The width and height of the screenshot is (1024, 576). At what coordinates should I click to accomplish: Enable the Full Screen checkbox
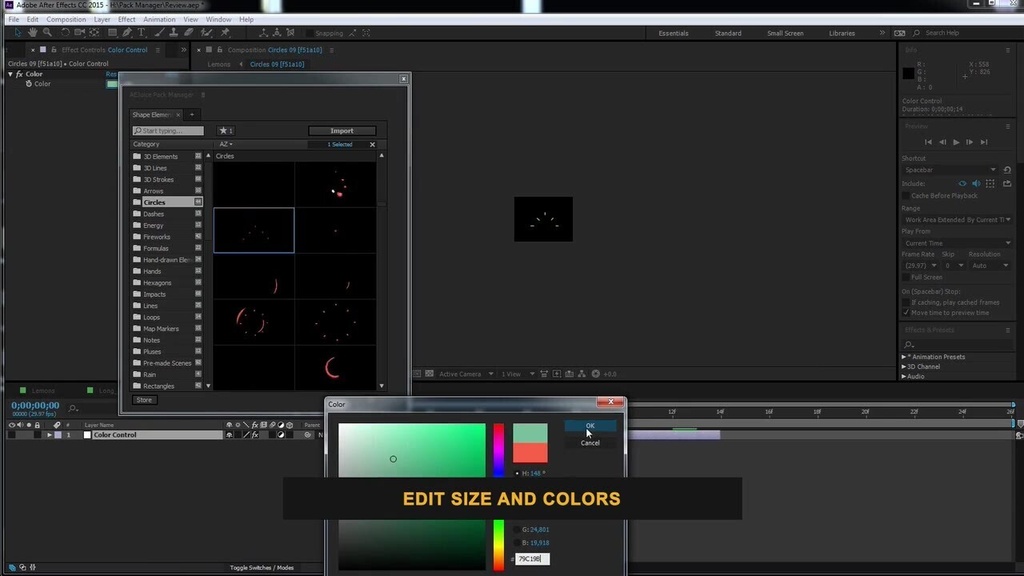click(906, 277)
